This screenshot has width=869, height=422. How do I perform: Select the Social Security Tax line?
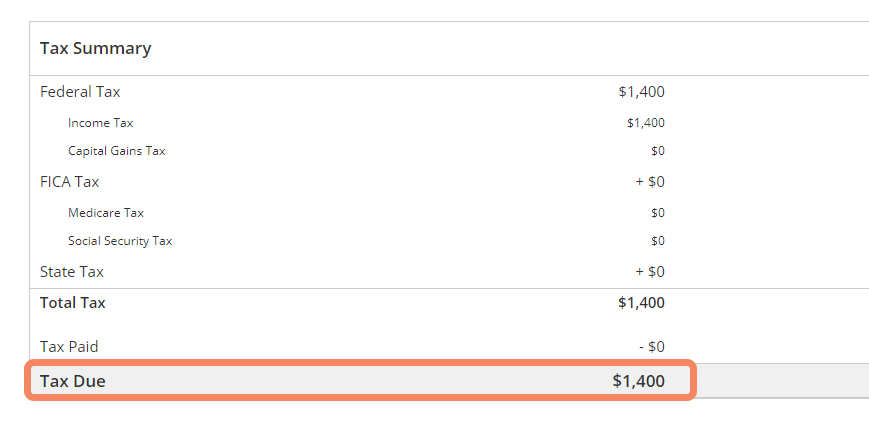coord(120,241)
